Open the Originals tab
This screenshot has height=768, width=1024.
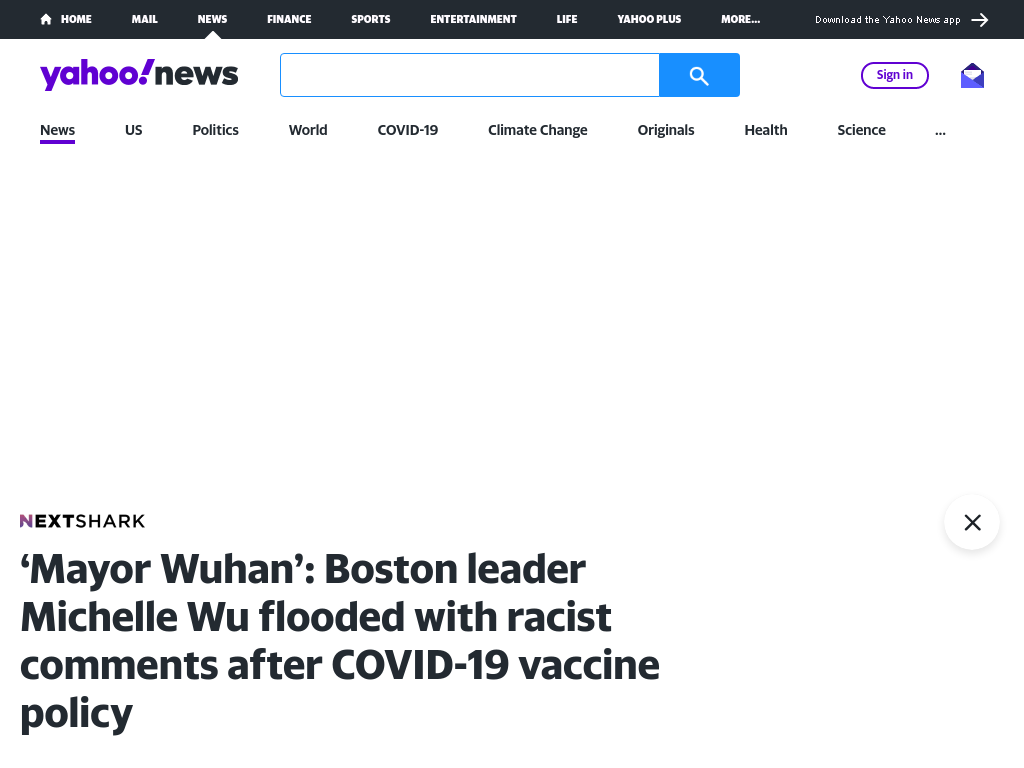pos(665,130)
